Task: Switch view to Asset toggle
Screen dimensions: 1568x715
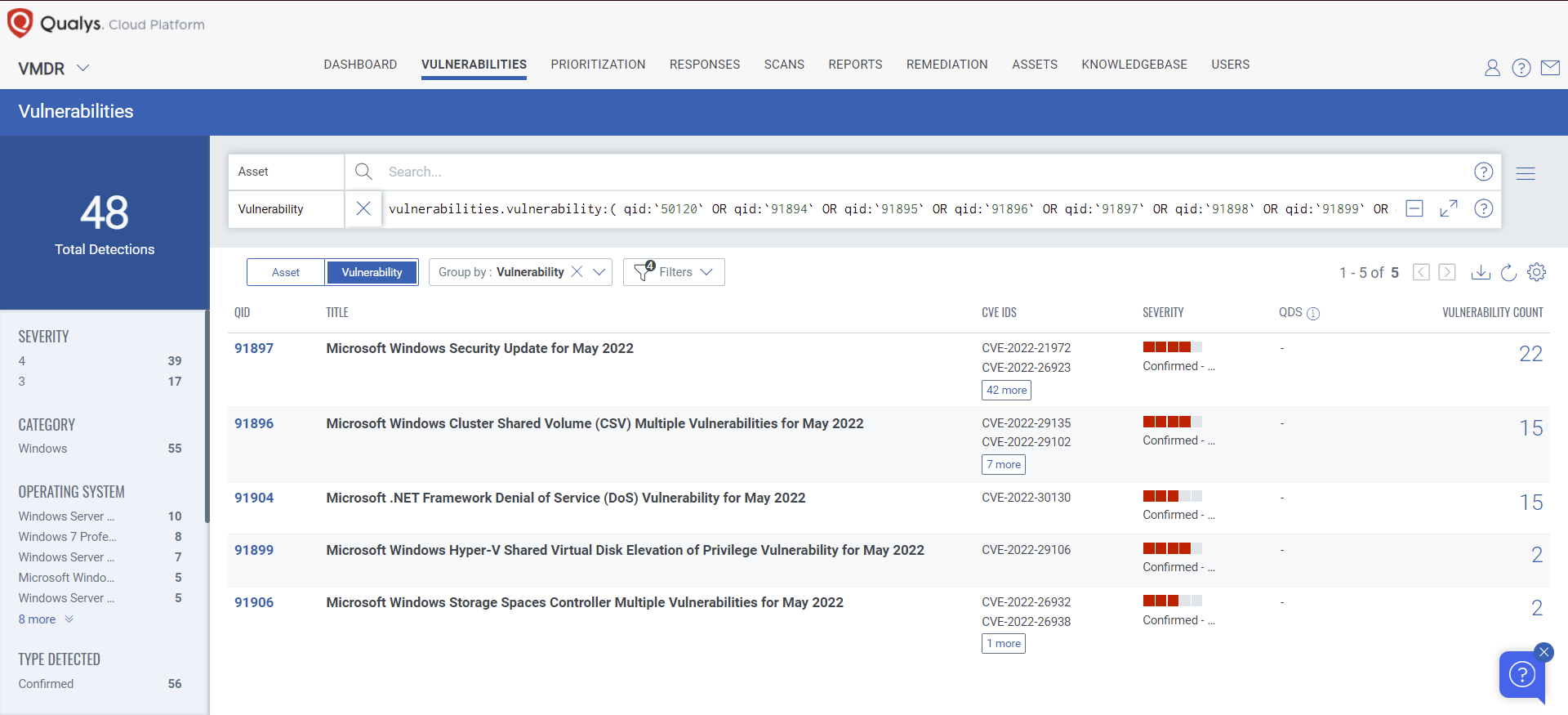Action: 286,272
